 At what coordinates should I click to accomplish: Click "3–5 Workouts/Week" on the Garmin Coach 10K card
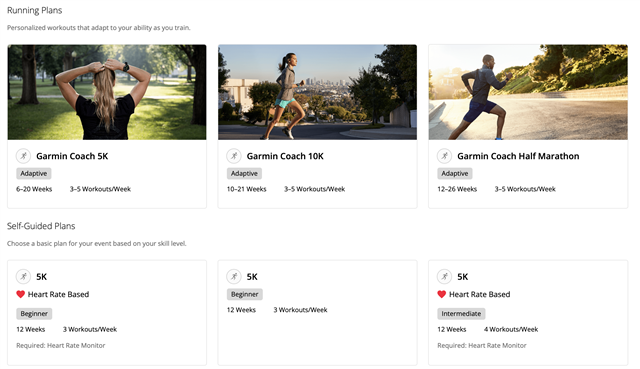[315, 189]
